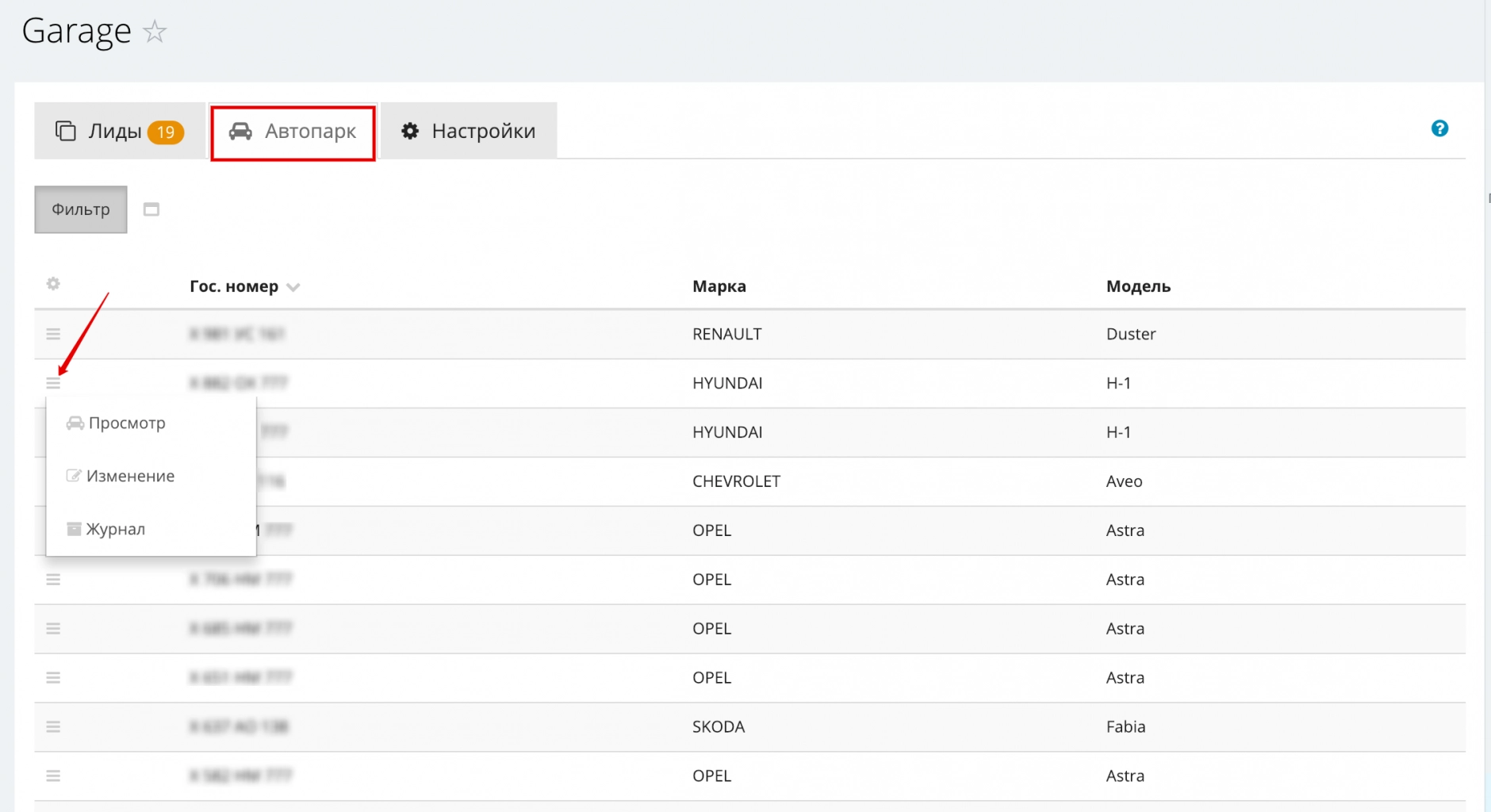Sort by Гос. номер chevron arrow

point(293,287)
